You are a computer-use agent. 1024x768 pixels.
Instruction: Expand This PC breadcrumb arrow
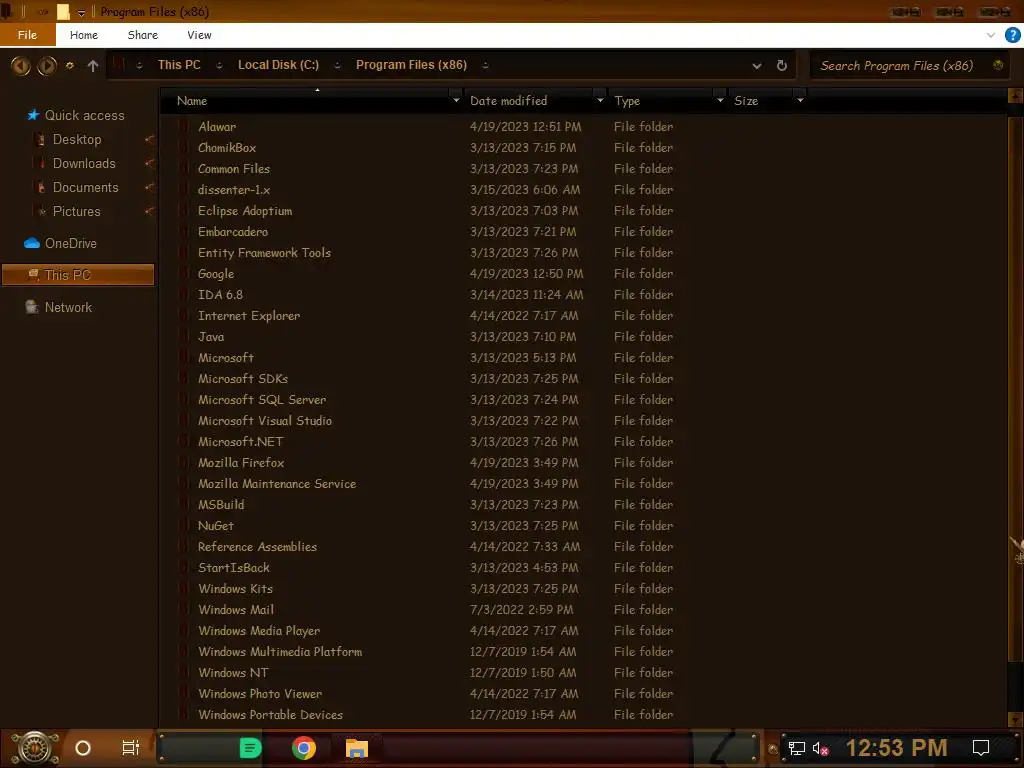pyautogui.click(x=219, y=65)
